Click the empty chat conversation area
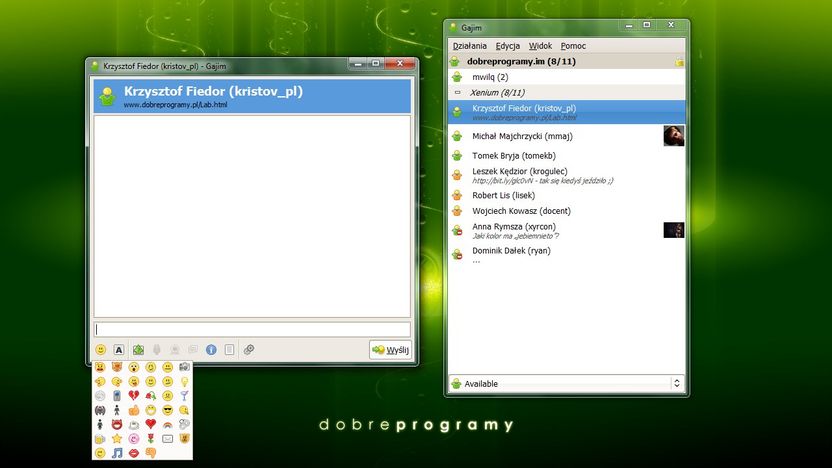The image size is (832, 468). [x=252, y=216]
